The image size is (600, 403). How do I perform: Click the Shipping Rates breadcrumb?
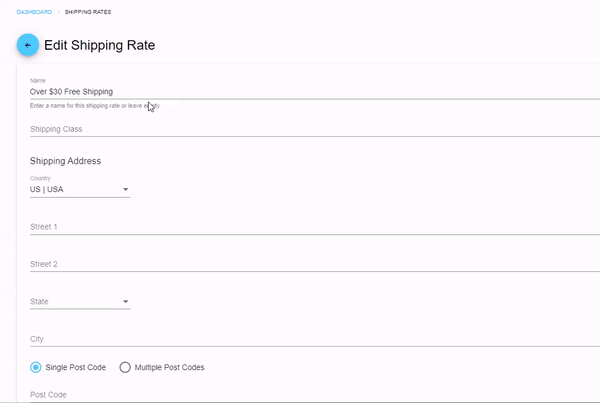pos(88,12)
